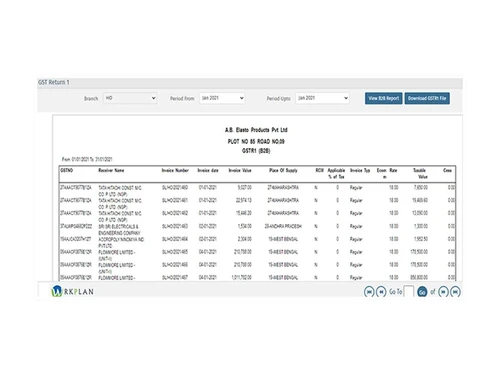This screenshot has height=375, width=500.
Task: Click Download GSTR1 File button
Action: pos(427,98)
